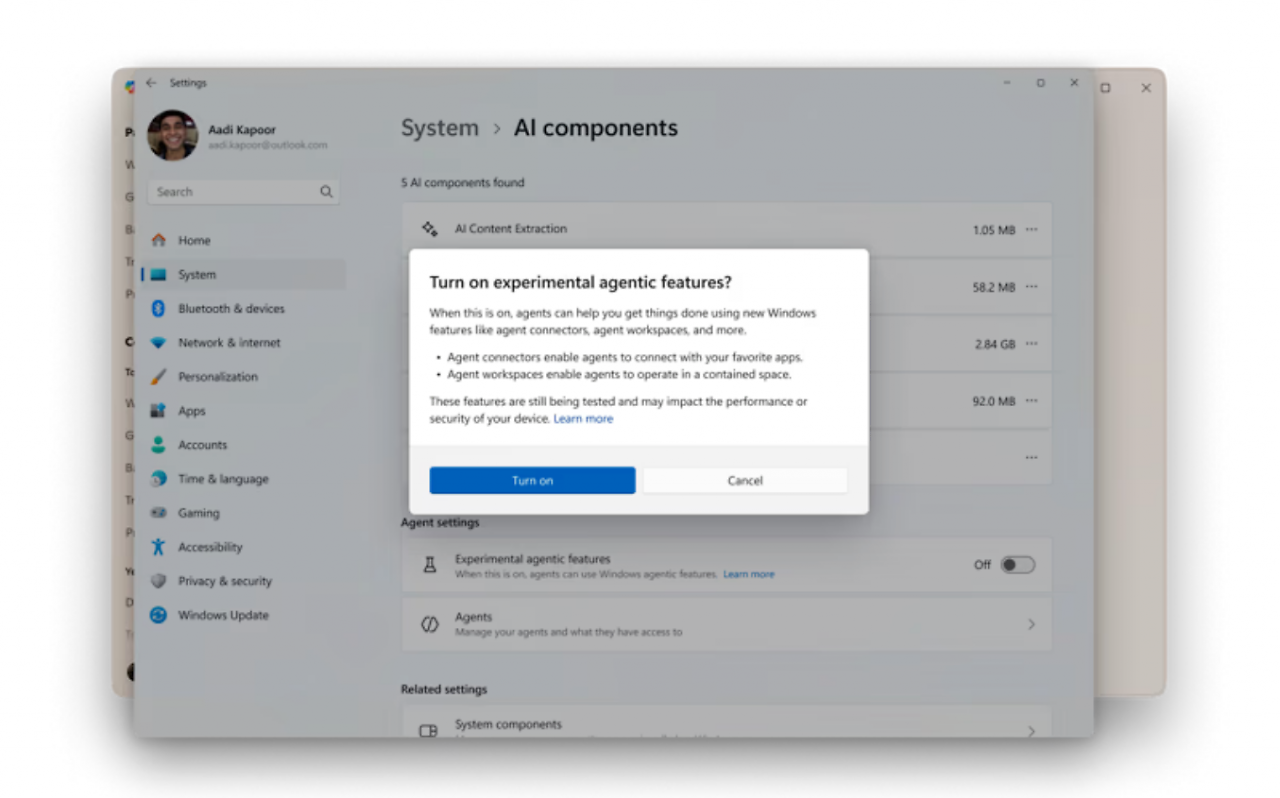Click the Accessibility figure icon
The width and height of the screenshot is (1280, 798).
(158, 546)
